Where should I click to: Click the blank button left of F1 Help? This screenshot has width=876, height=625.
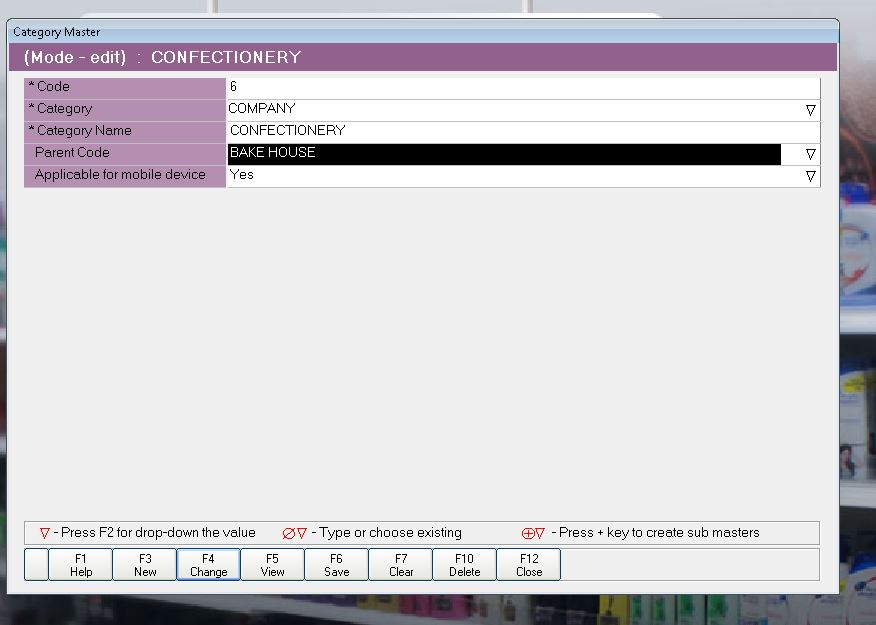tap(36, 565)
